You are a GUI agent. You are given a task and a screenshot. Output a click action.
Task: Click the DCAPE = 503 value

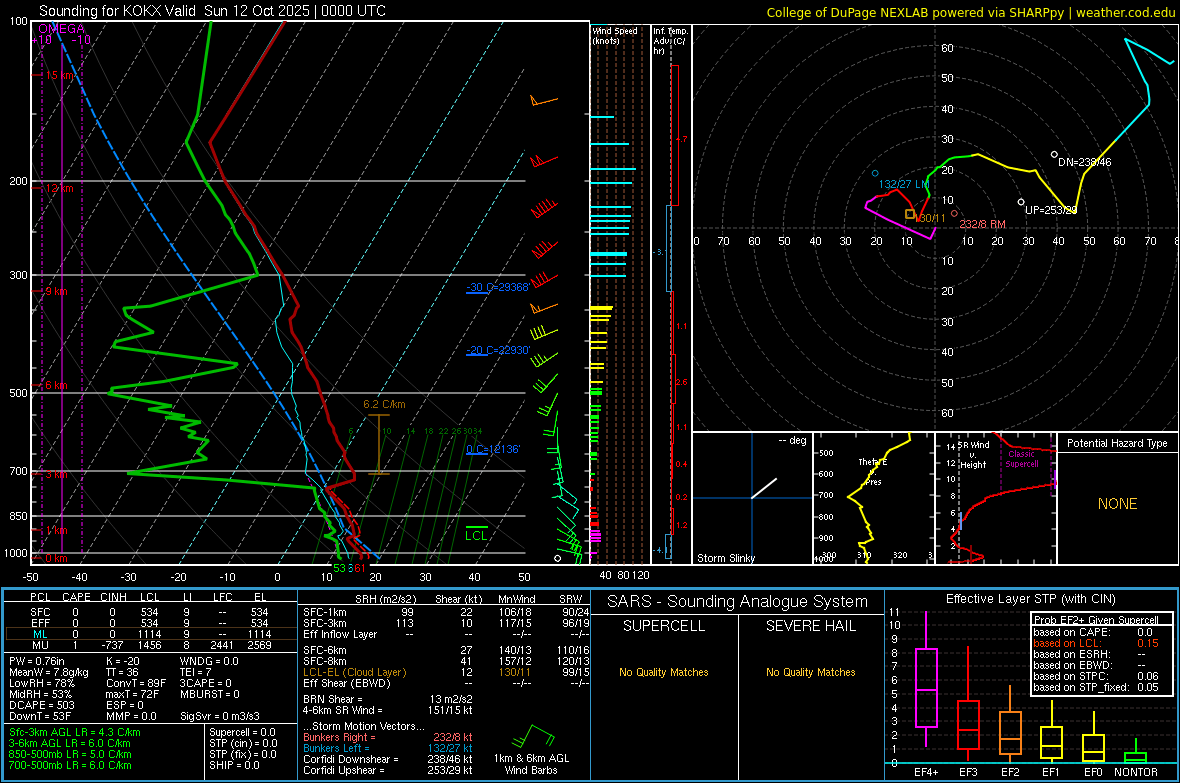(x=41, y=705)
